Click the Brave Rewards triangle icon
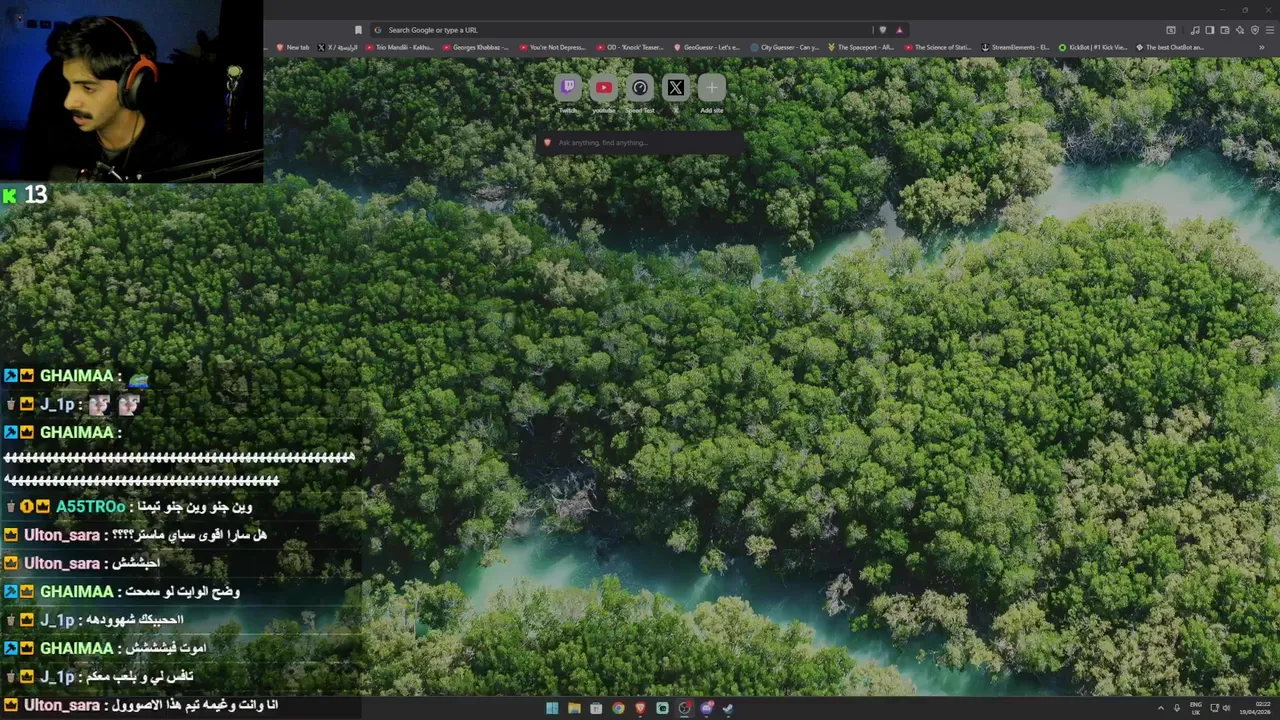This screenshot has height=720, width=1280. coord(899,30)
